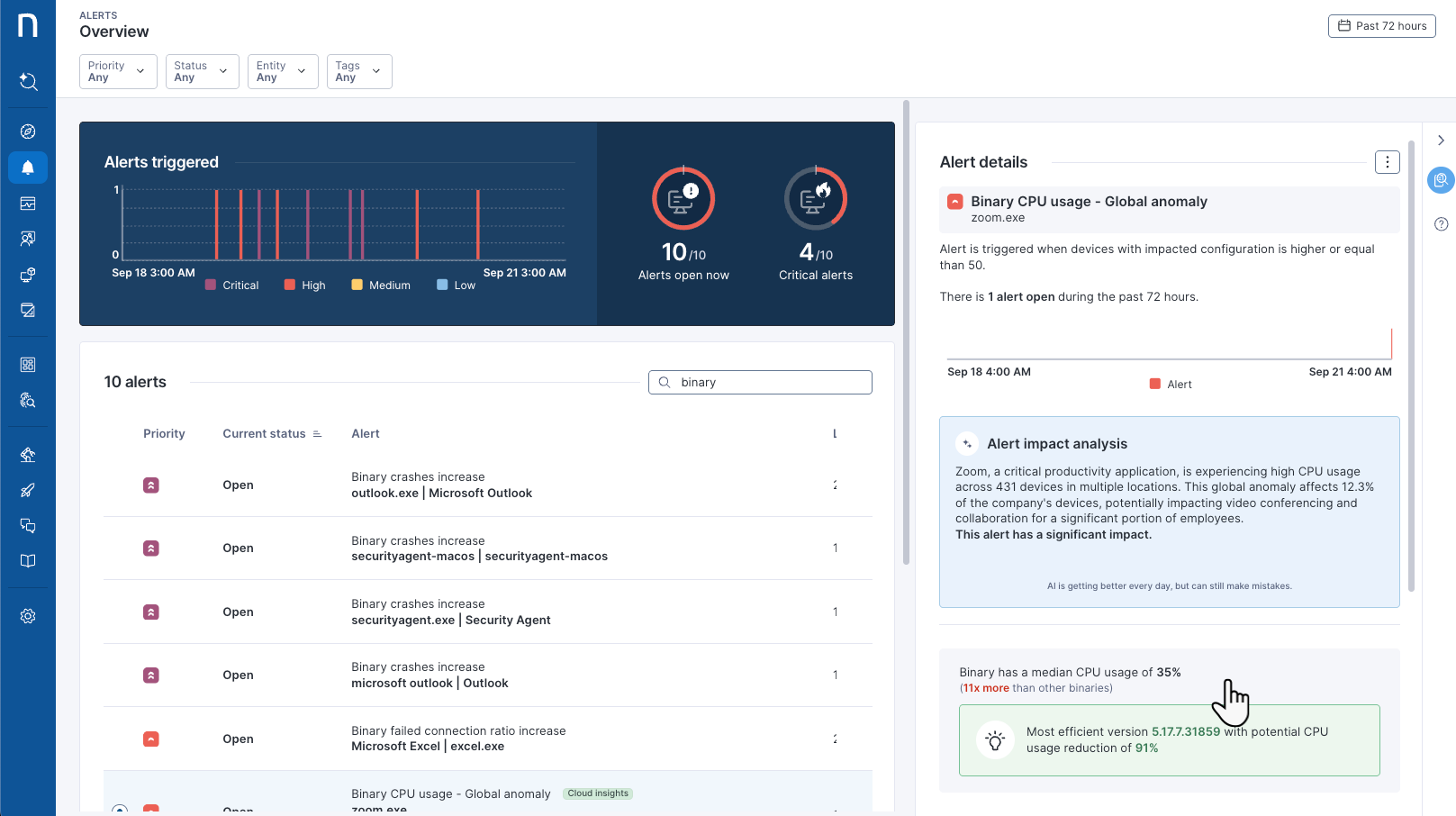The height and width of the screenshot is (816, 1456).
Task: Toggle the Medium legend item in chart
Action: pos(381,286)
